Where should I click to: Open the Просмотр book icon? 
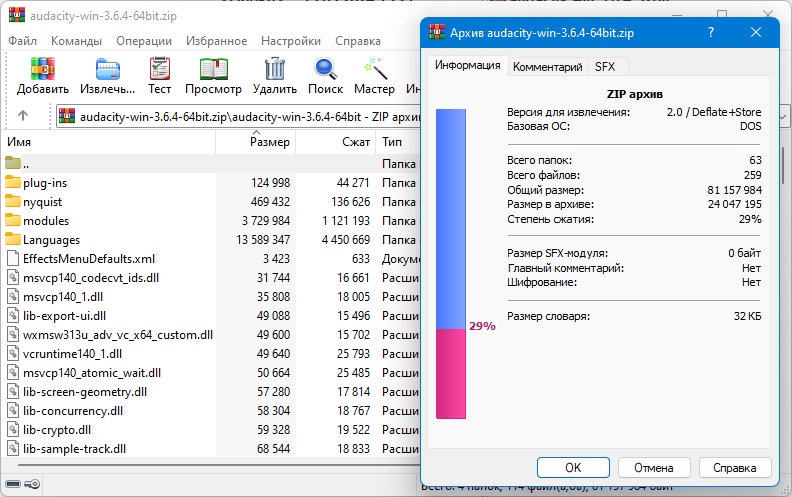pyautogui.click(x=213, y=69)
